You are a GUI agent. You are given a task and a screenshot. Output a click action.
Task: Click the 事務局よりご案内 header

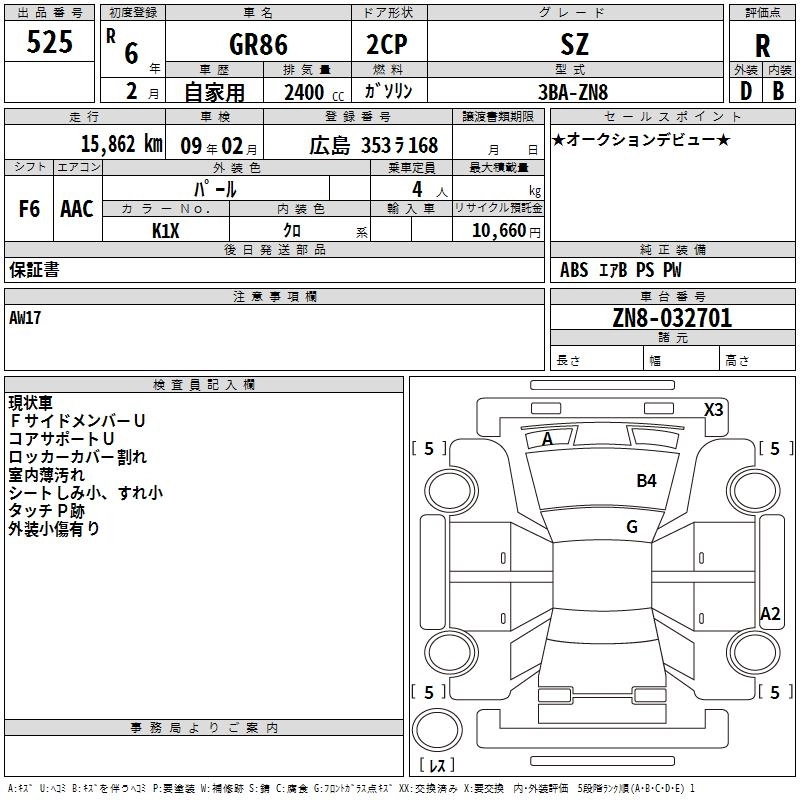(204, 728)
